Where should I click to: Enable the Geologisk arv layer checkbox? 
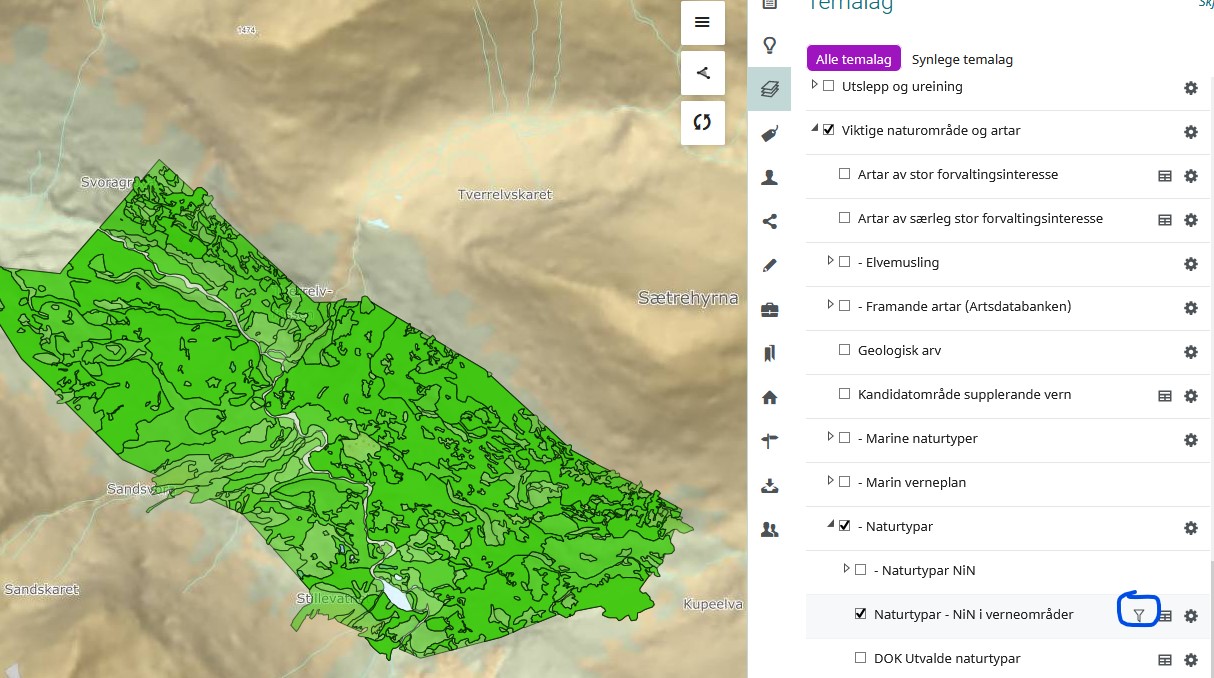[x=844, y=350]
